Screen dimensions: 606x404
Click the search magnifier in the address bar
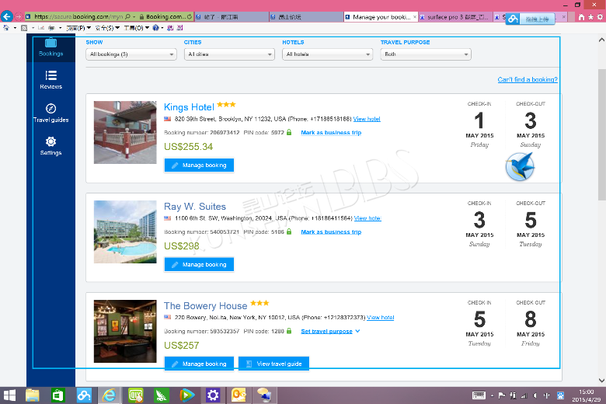tap(128, 17)
